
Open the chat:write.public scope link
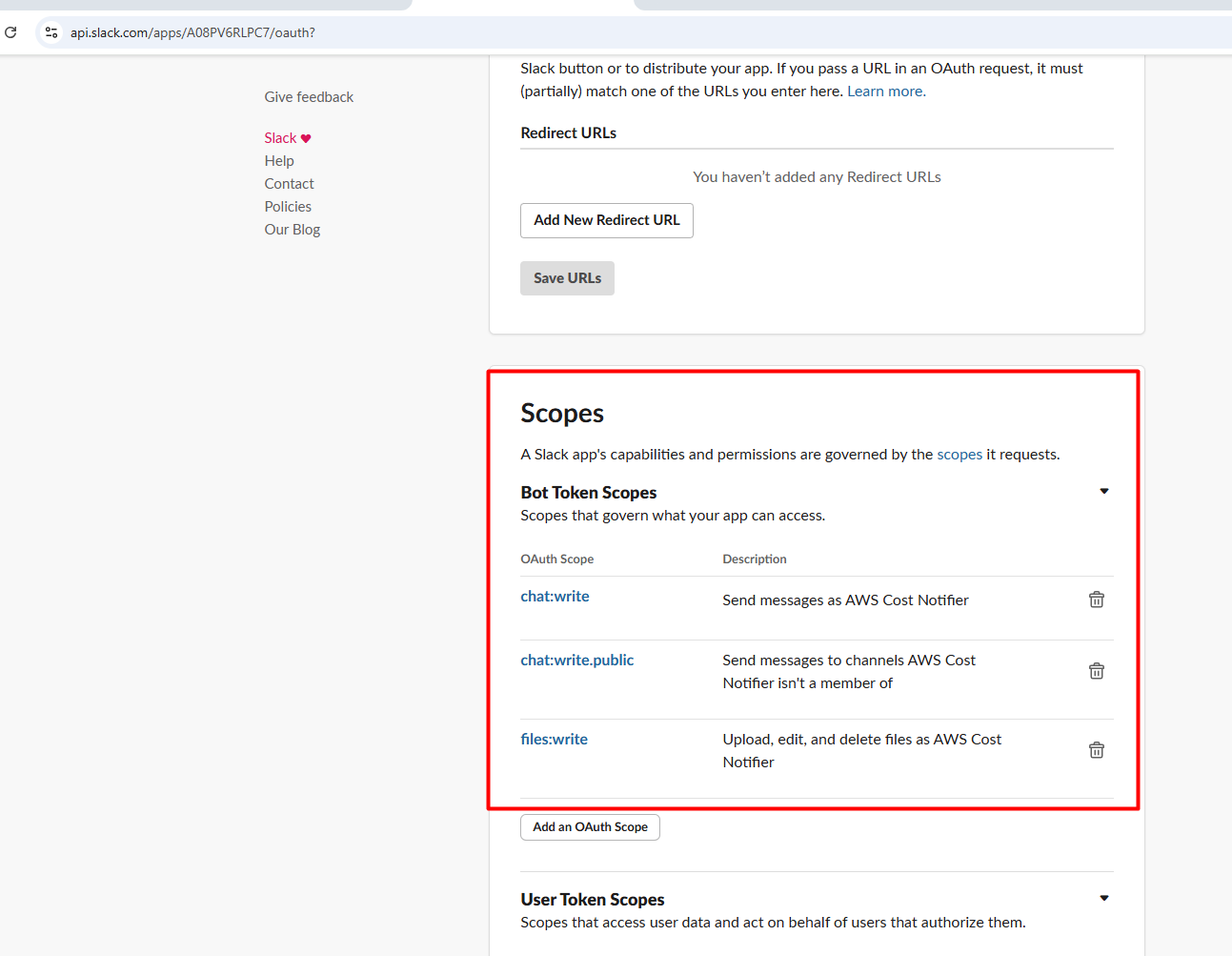(576, 661)
